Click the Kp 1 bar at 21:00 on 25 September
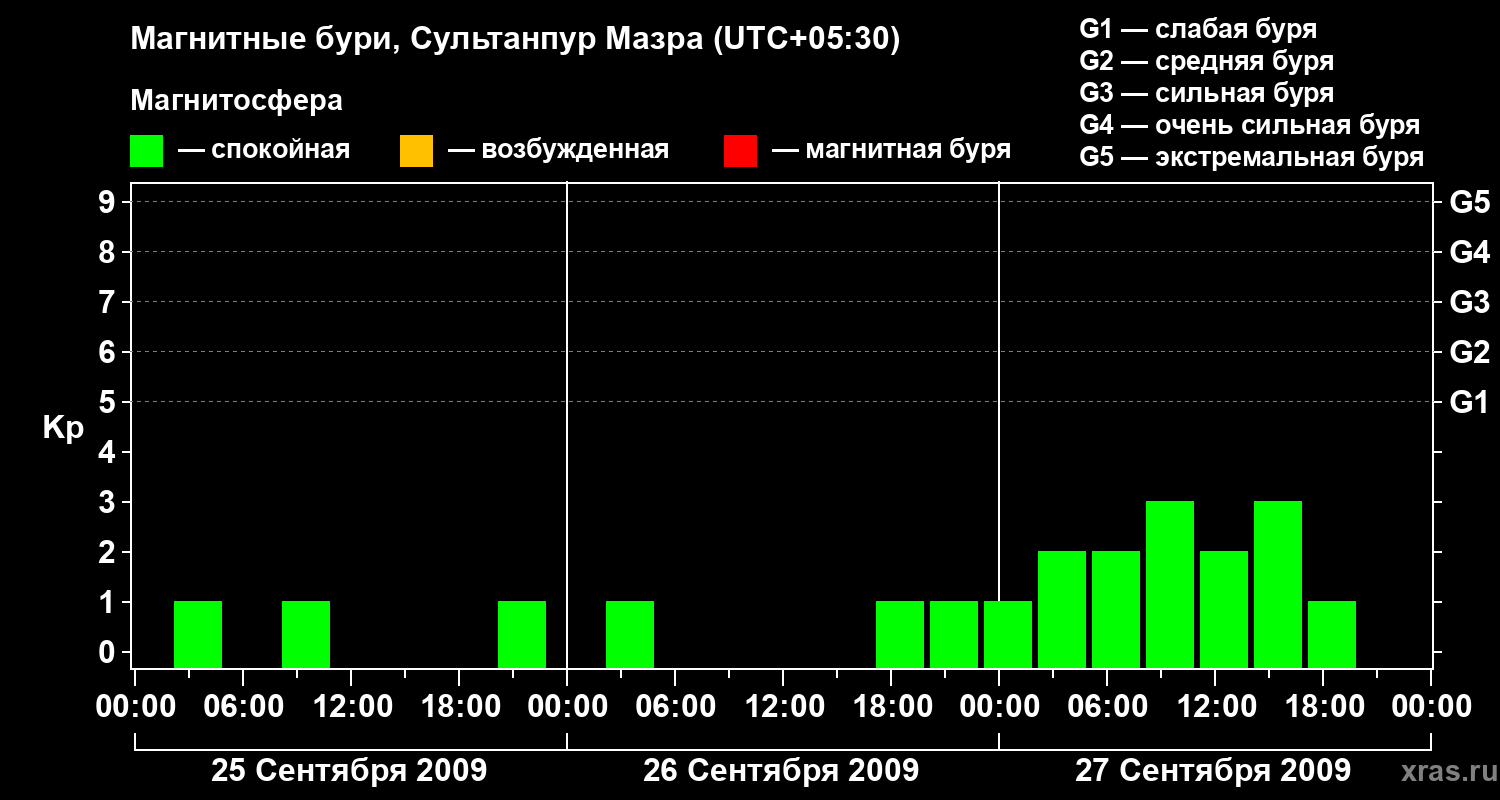This screenshot has width=1500, height=800. point(522,634)
